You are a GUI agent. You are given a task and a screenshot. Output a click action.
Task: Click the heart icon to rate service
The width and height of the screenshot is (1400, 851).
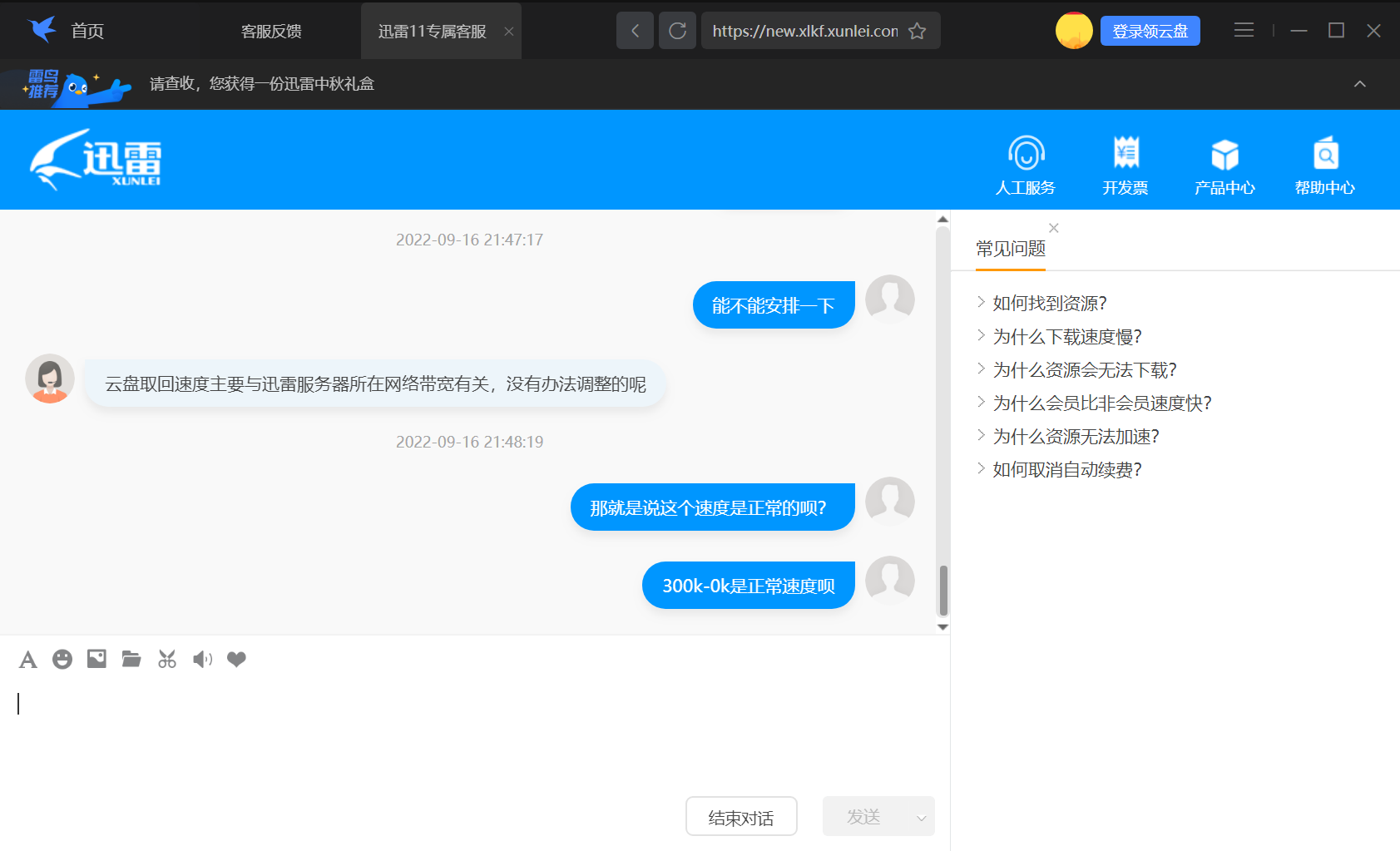[236, 659]
